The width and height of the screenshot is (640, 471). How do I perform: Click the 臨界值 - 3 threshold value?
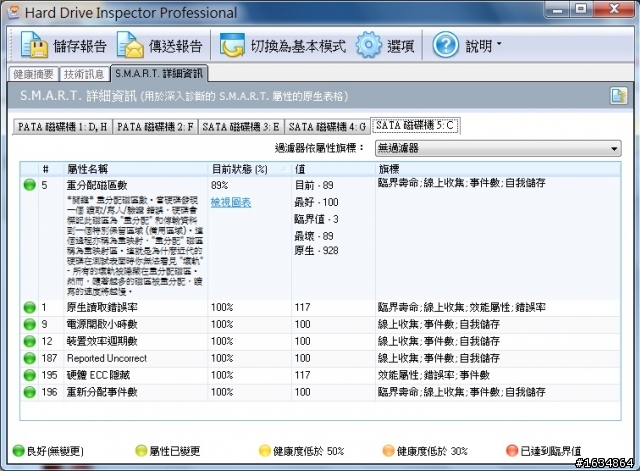click(x=316, y=219)
